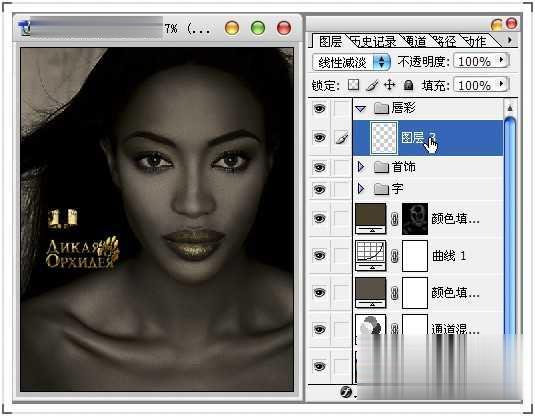Click the layer style fx icon
The height and width of the screenshot is (416, 535).
[346, 392]
